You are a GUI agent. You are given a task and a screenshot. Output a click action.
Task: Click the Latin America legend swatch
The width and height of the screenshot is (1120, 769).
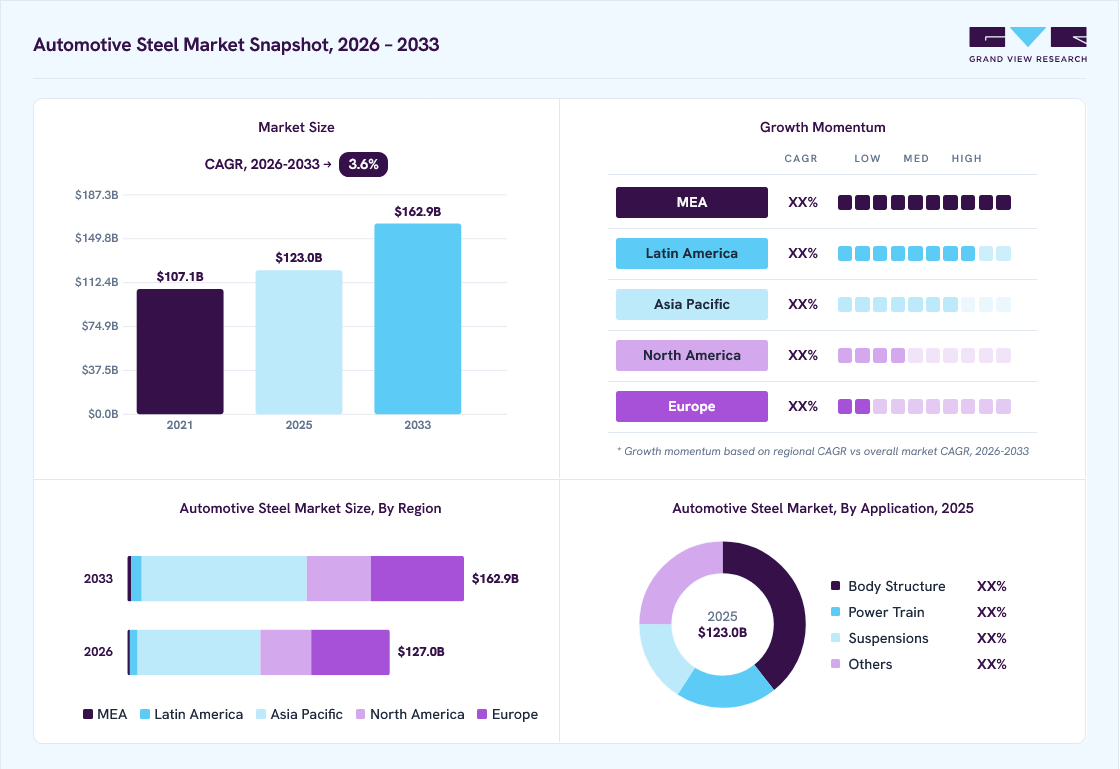coord(145,714)
